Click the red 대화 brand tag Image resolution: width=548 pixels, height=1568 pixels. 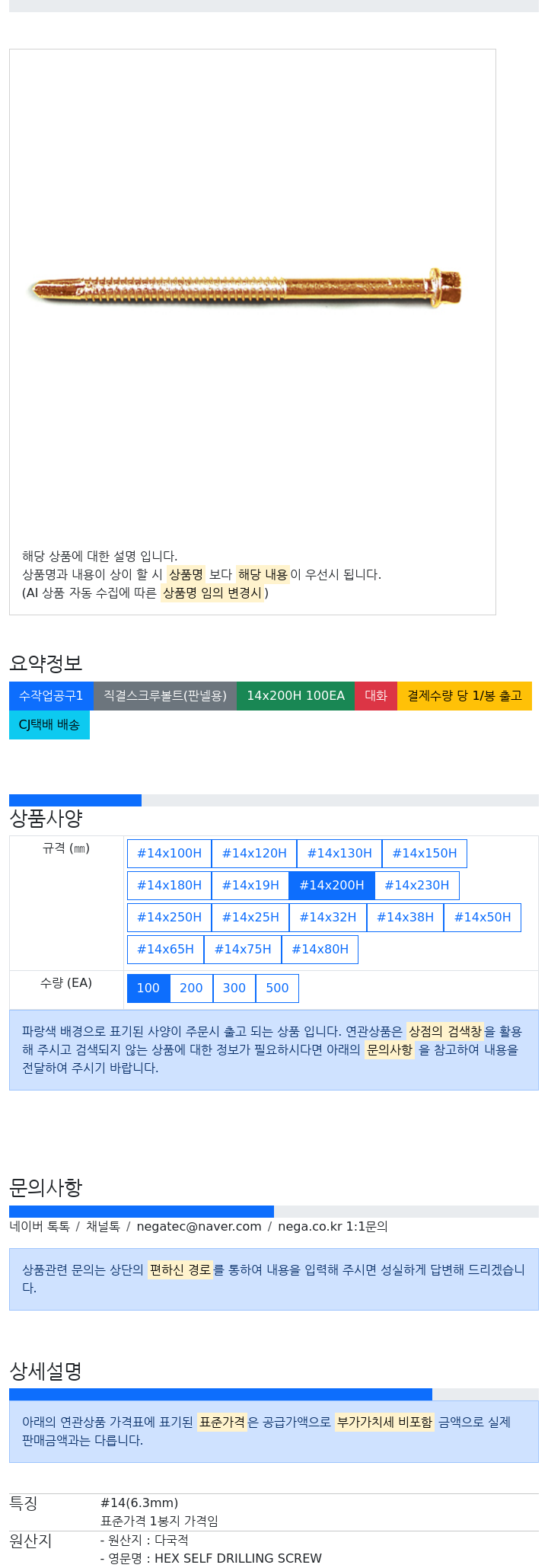pyautogui.click(x=376, y=696)
